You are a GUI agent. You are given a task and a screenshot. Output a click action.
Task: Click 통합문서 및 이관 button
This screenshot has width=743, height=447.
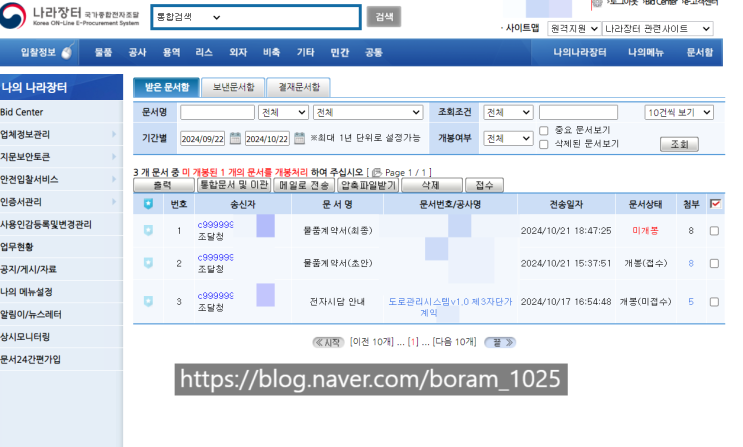pos(234,185)
